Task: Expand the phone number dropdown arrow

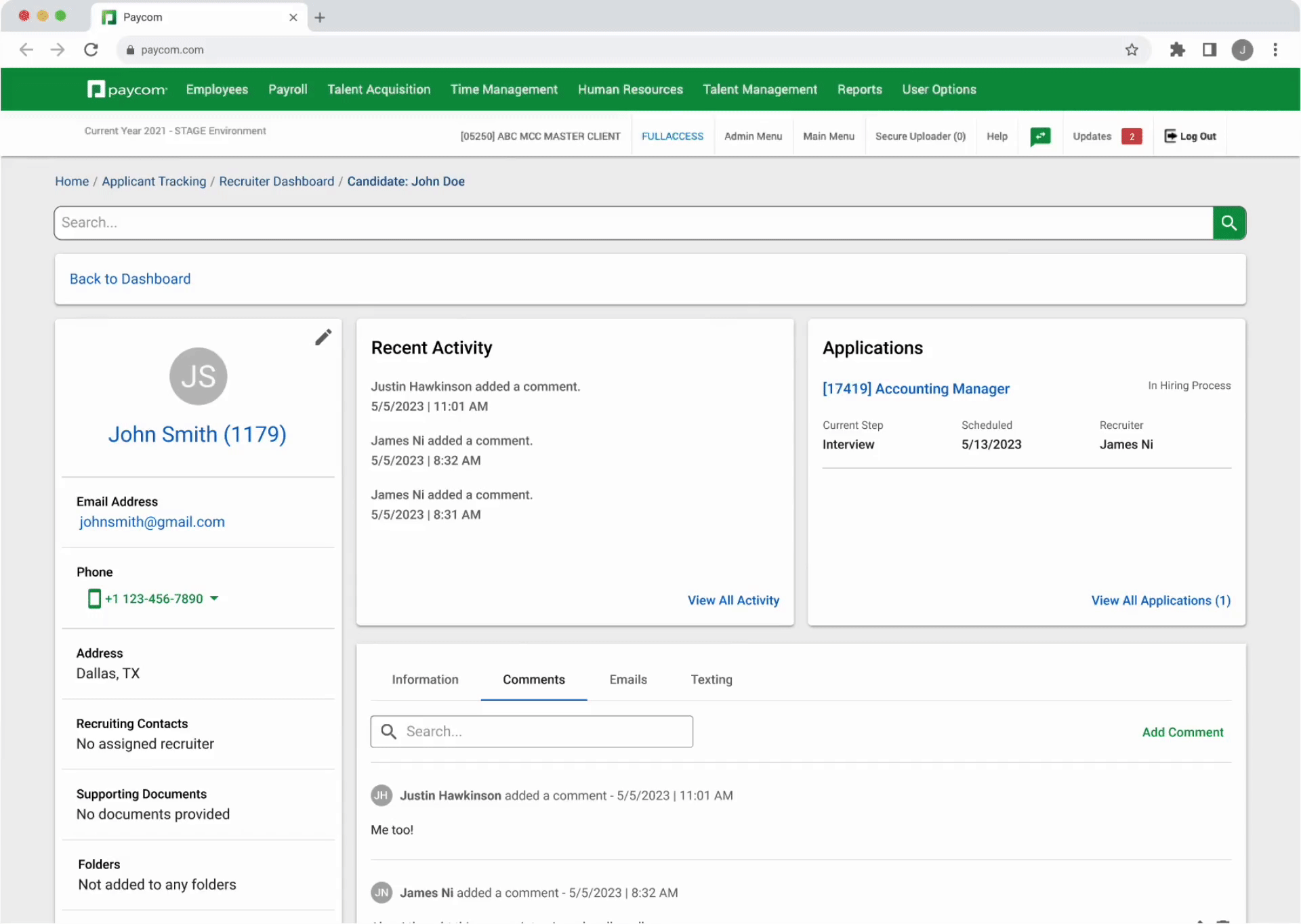Action: click(x=214, y=598)
